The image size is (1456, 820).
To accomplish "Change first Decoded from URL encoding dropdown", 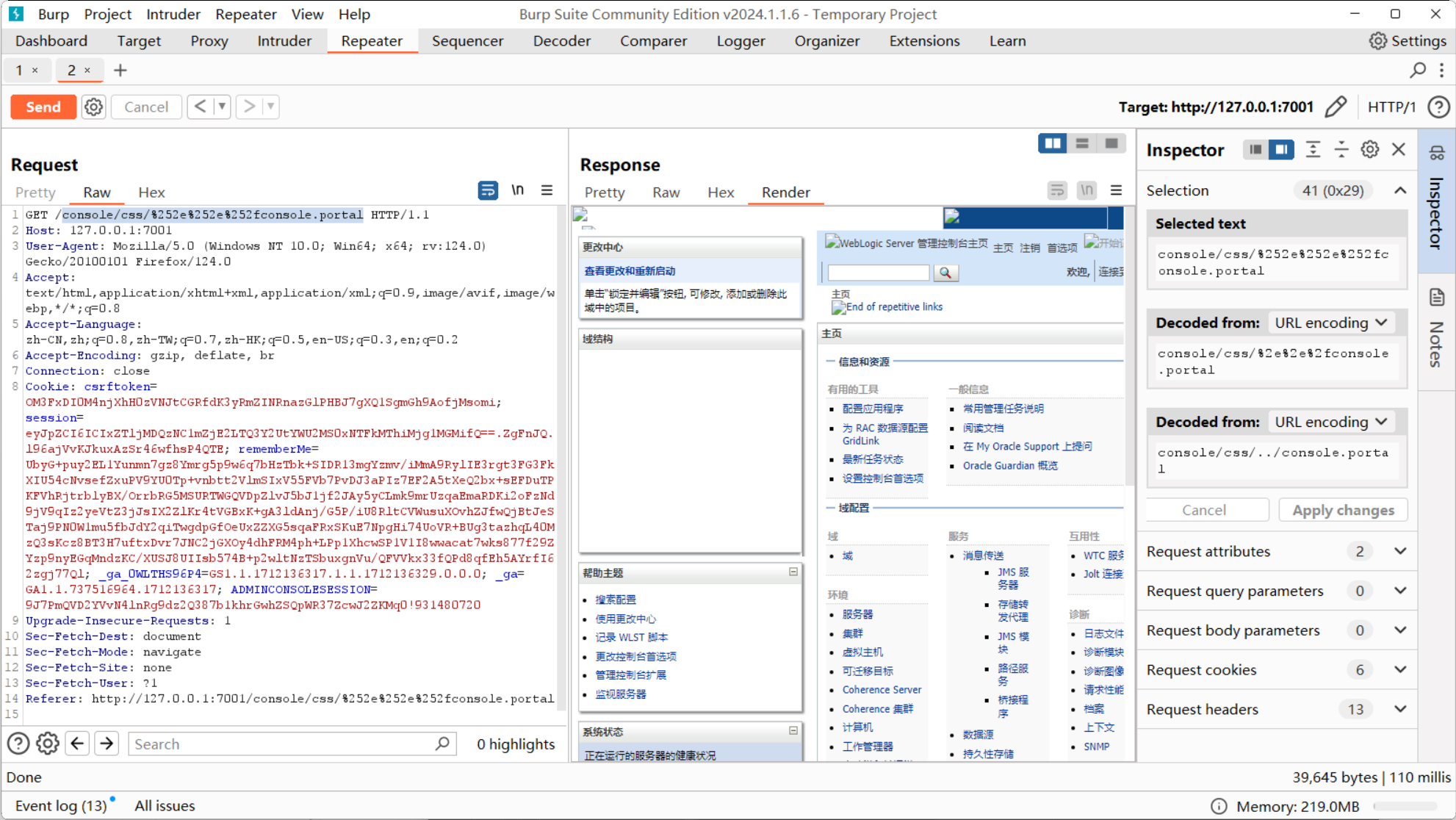I will 1330,323.
